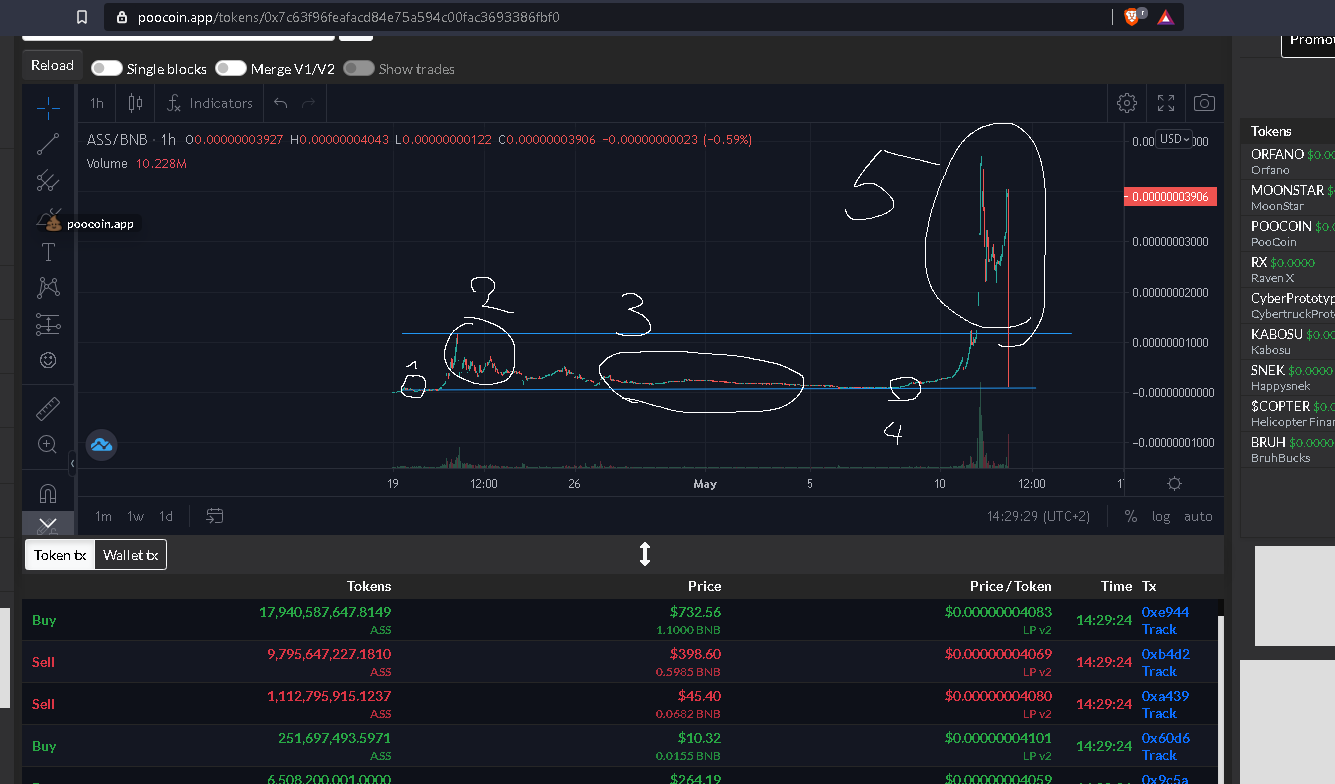This screenshot has width=1335, height=784.
Task: Open the USD currency dropdown
Action: [x=1174, y=139]
